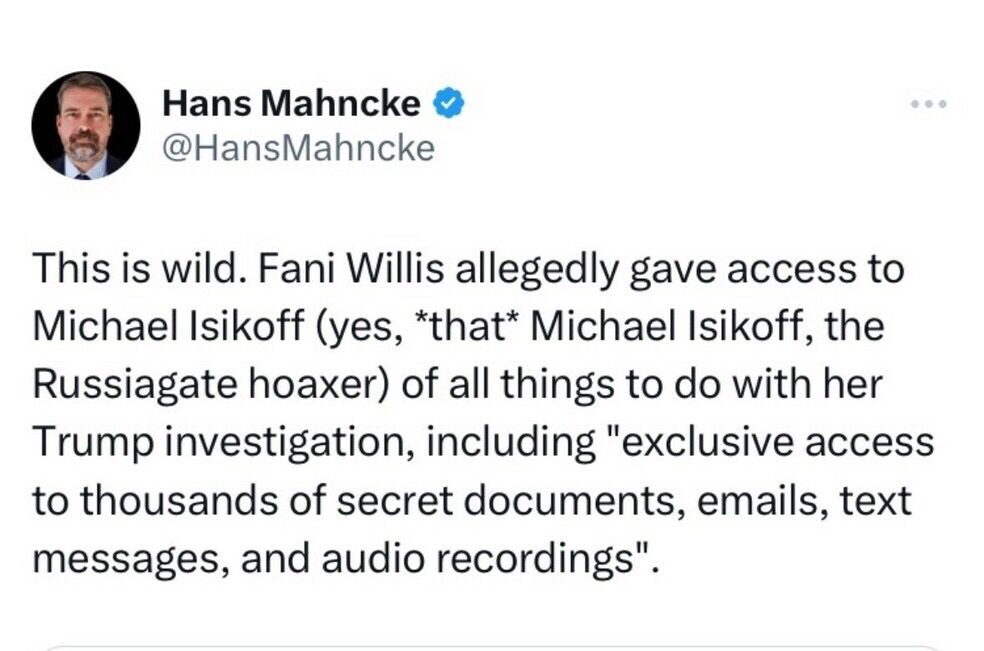Click the blue verified badge
Viewport: 984px width, 651px height.
tap(447, 102)
